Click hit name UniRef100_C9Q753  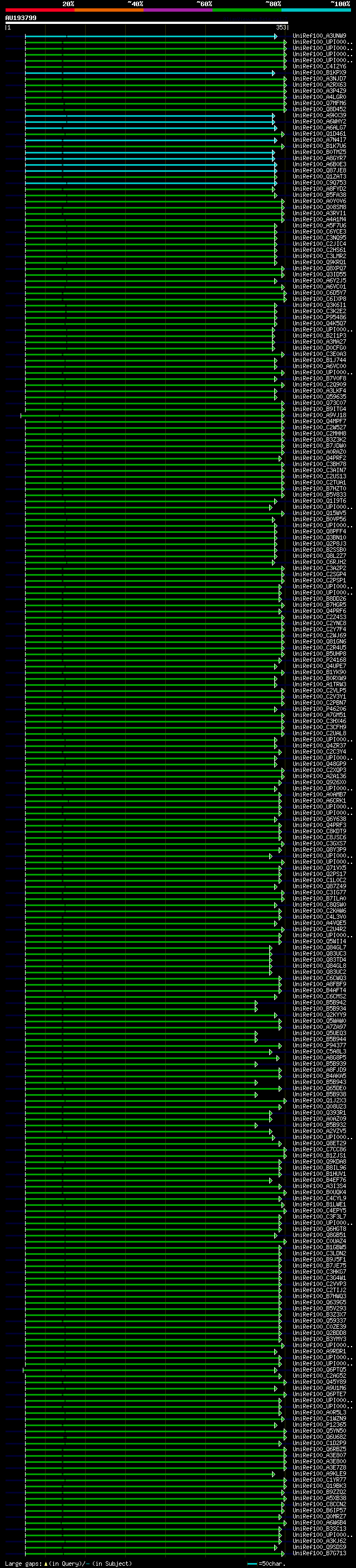click(x=319, y=182)
